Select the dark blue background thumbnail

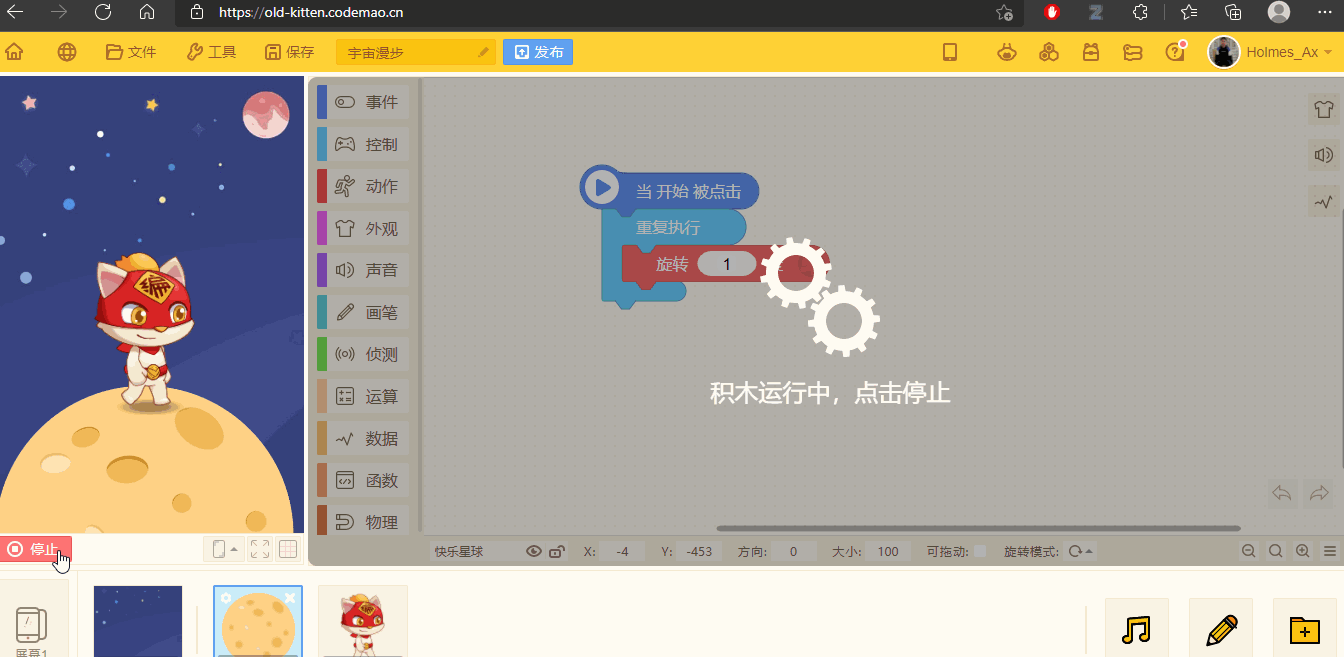138,621
